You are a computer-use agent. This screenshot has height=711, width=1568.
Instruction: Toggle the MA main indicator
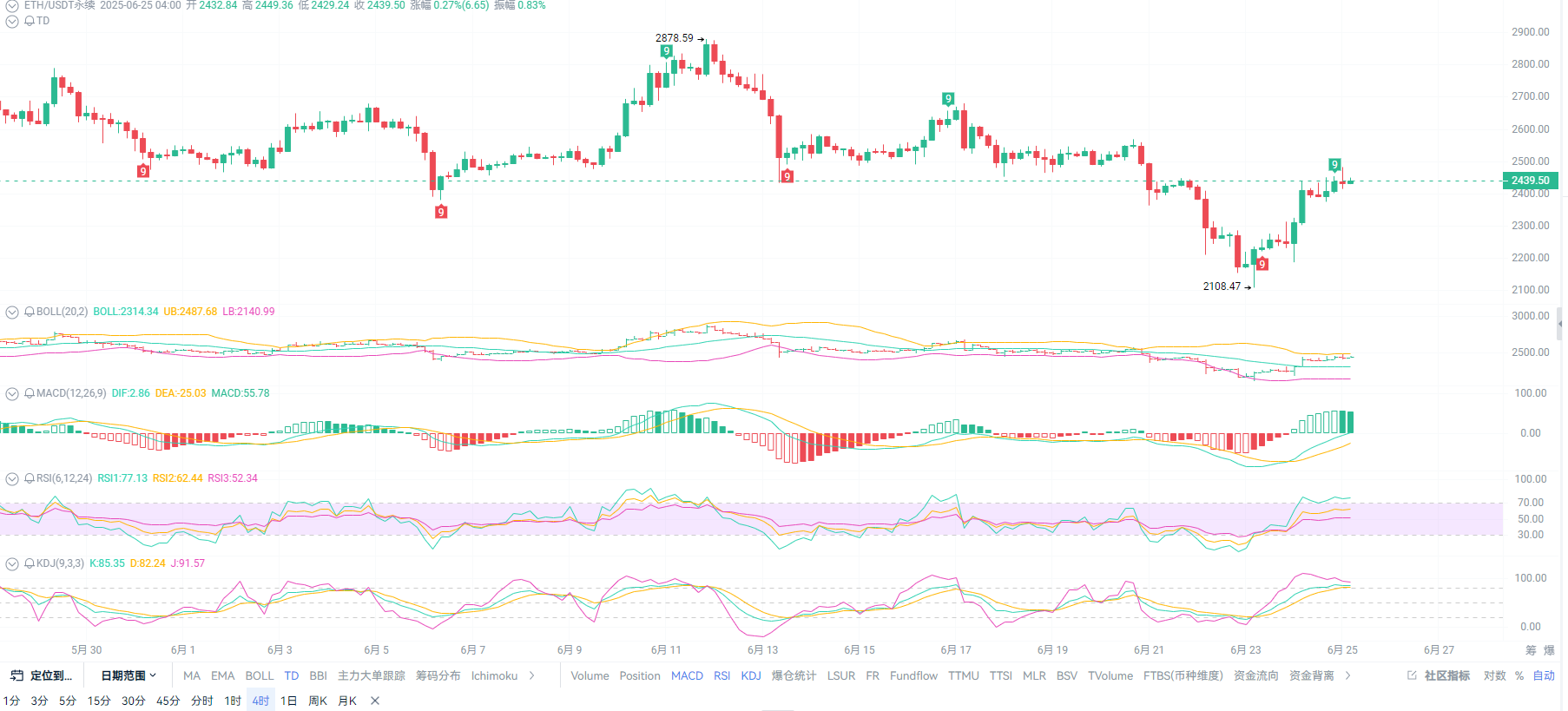192,675
